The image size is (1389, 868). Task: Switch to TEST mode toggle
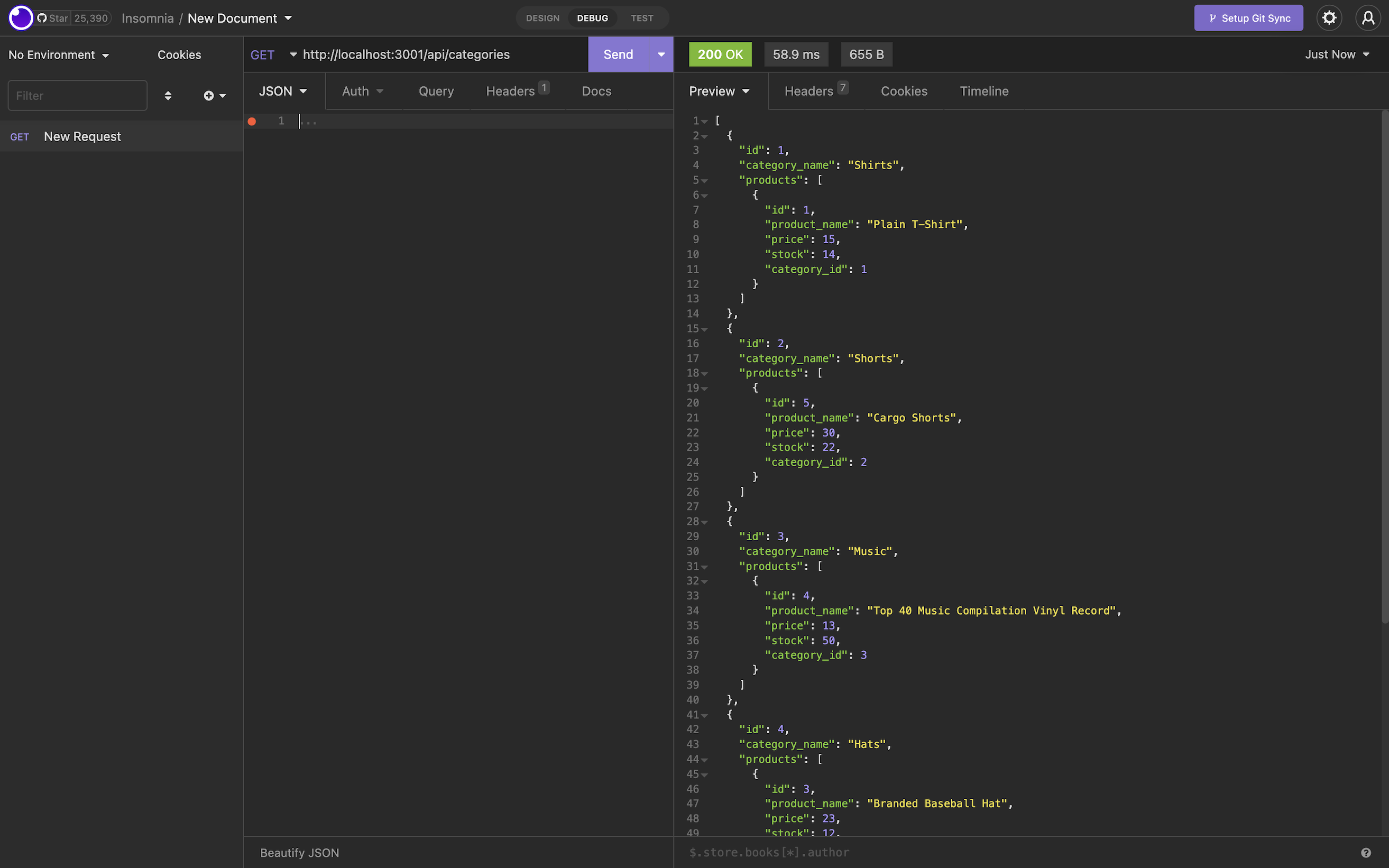pos(641,19)
